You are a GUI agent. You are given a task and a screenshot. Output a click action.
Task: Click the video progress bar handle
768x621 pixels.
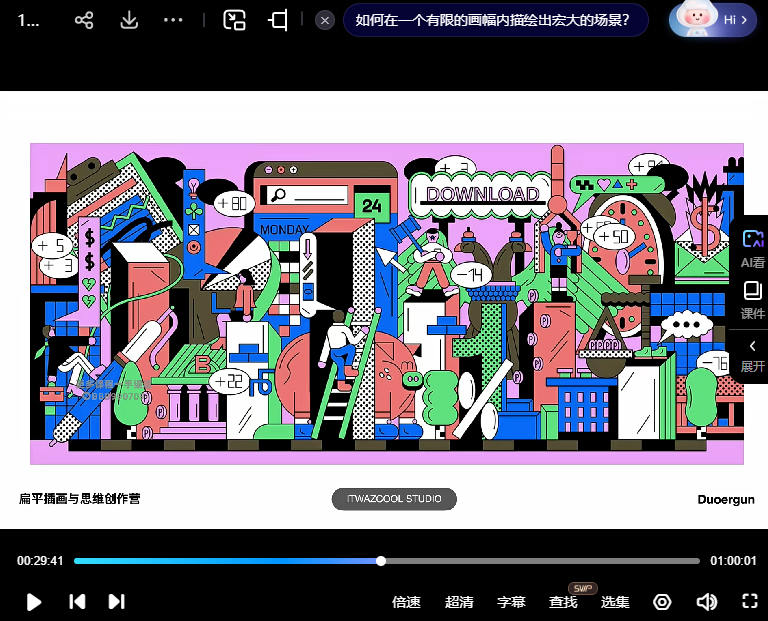381,561
